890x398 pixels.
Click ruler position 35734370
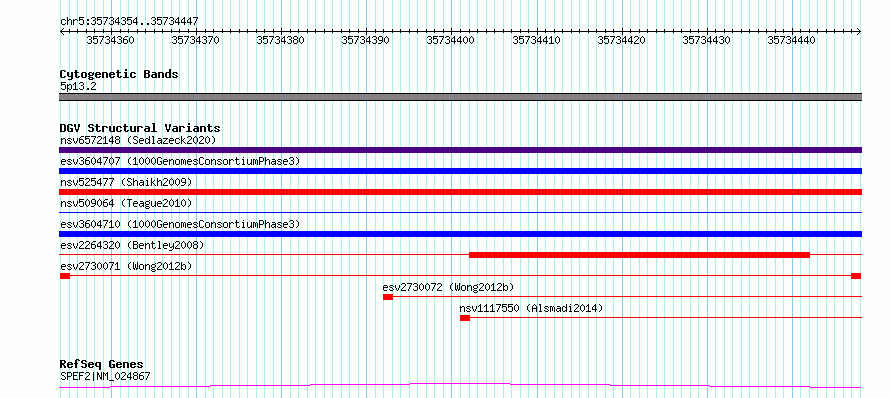pyautogui.click(x=196, y=40)
